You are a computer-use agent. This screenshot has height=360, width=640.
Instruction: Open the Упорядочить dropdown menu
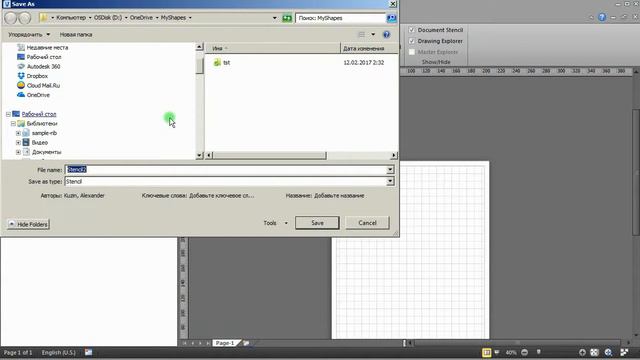[29, 35]
